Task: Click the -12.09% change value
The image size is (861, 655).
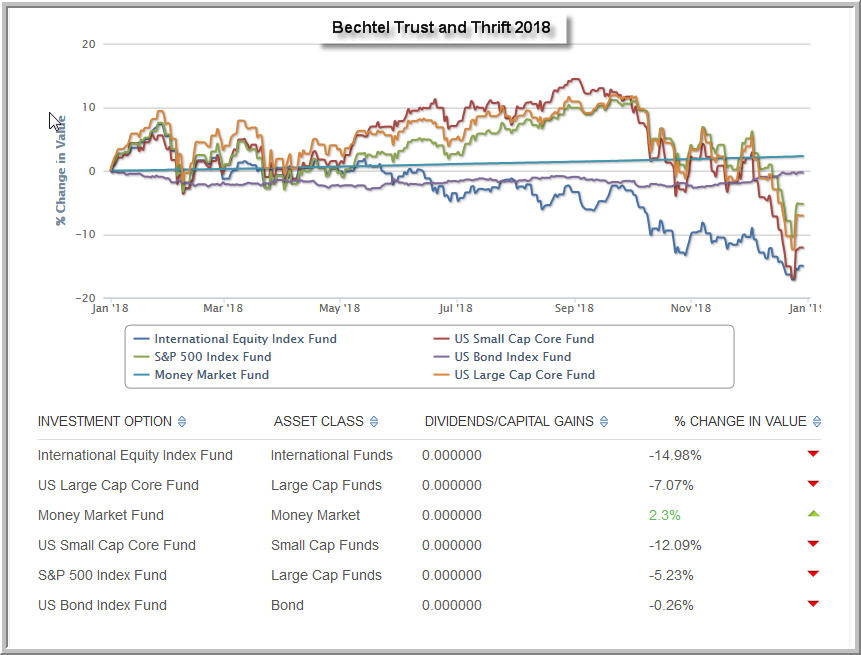Action: (x=675, y=545)
